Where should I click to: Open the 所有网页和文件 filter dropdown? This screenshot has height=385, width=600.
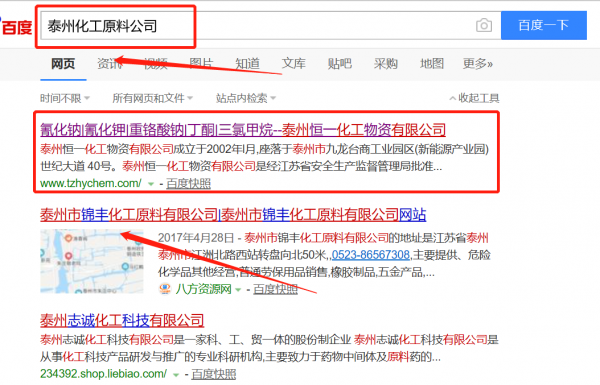(152, 98)
